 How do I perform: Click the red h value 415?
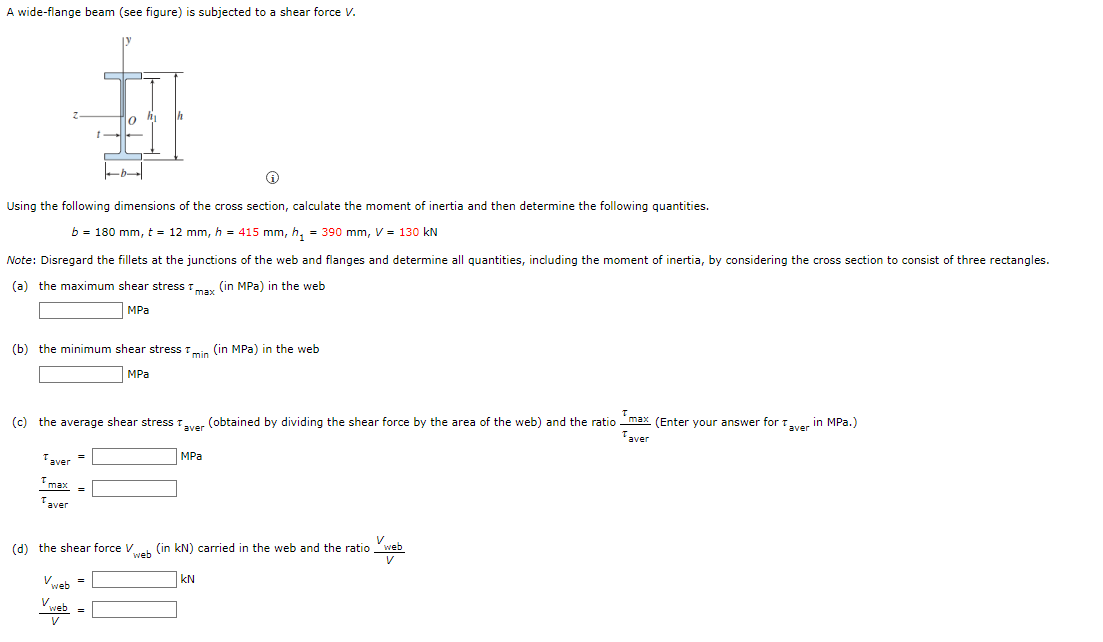click(x=248, y=232)
